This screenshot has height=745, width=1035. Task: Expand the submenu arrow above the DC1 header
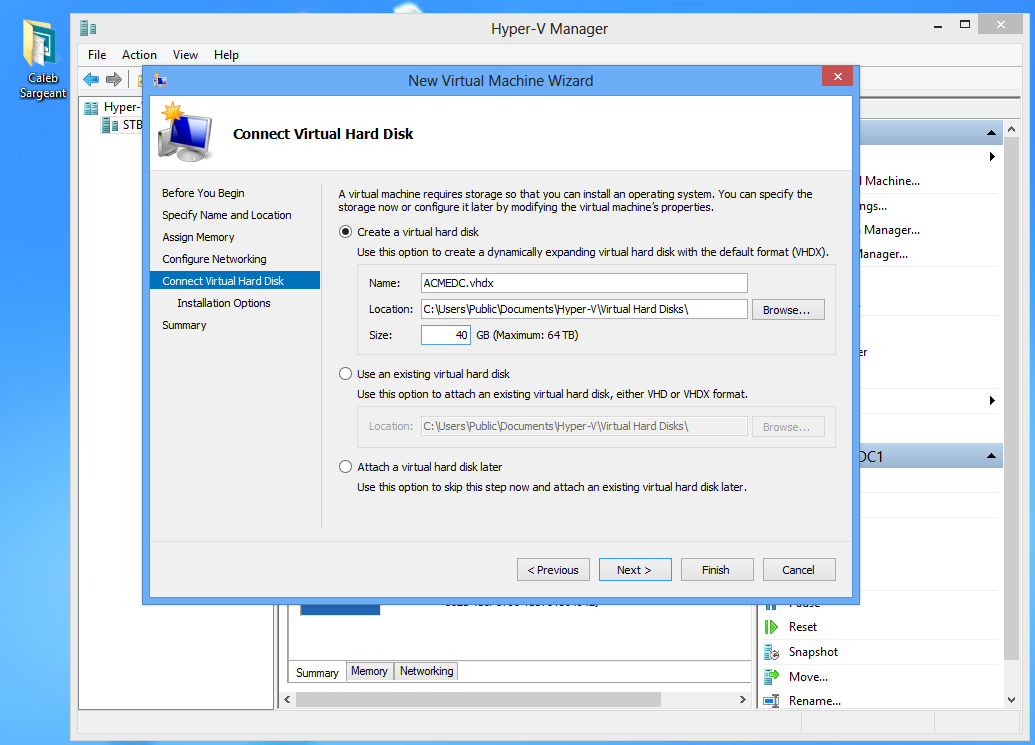(x=992, y=401)
